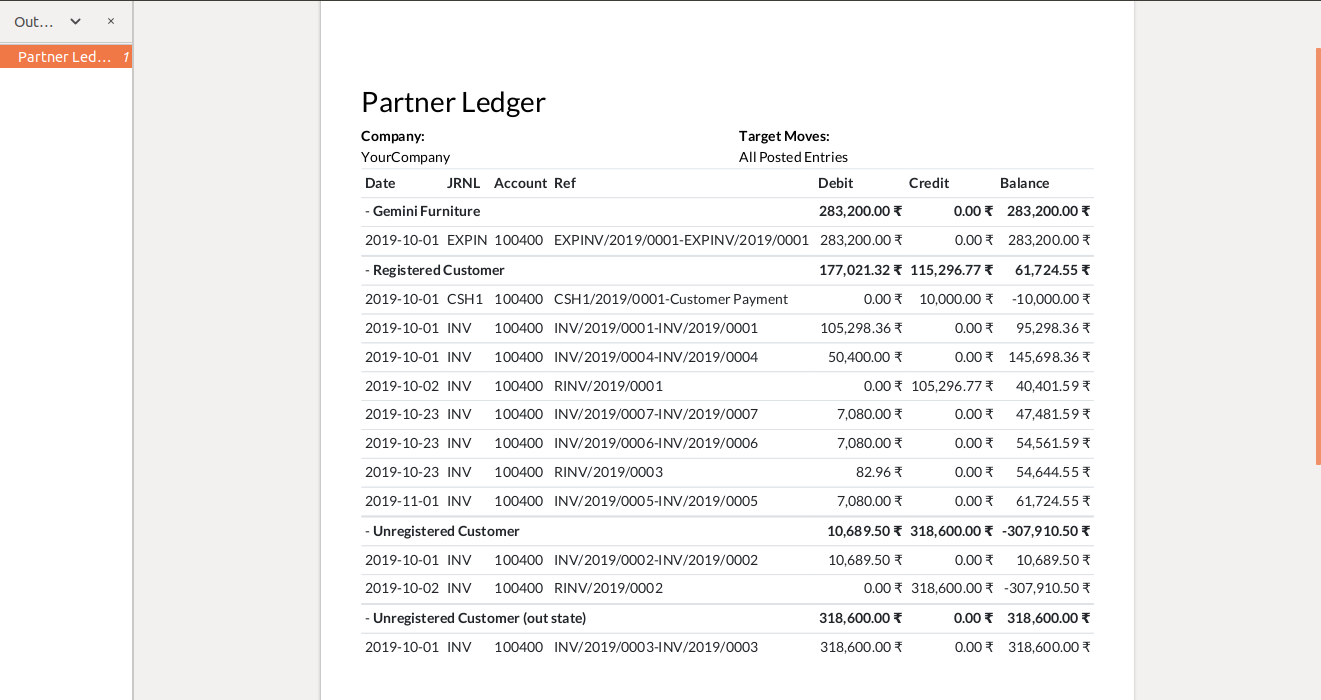Image resolution: width=1321 pixels, height=700 pixels.
Task: Click the orange vertical scrollbar
Action: 1317,255
